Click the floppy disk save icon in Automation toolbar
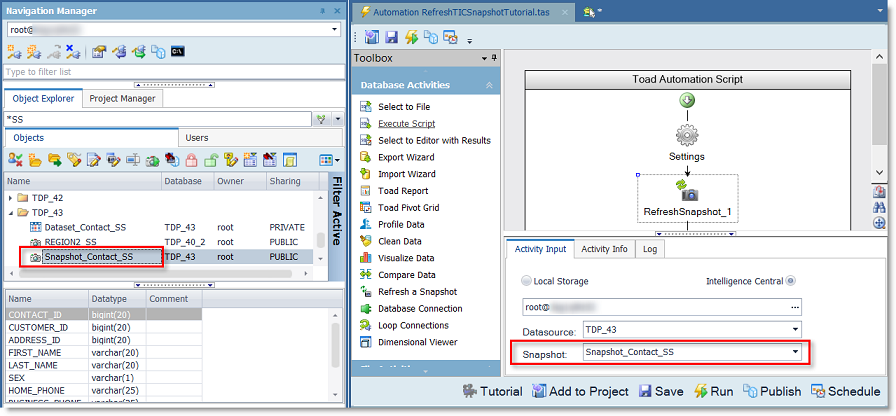896x416 pixels. pyautogui.click(x=391, y=37)
